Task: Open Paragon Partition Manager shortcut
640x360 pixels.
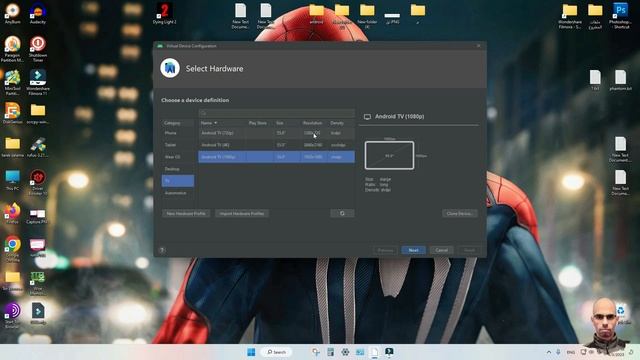Action: tap(13, 49)
